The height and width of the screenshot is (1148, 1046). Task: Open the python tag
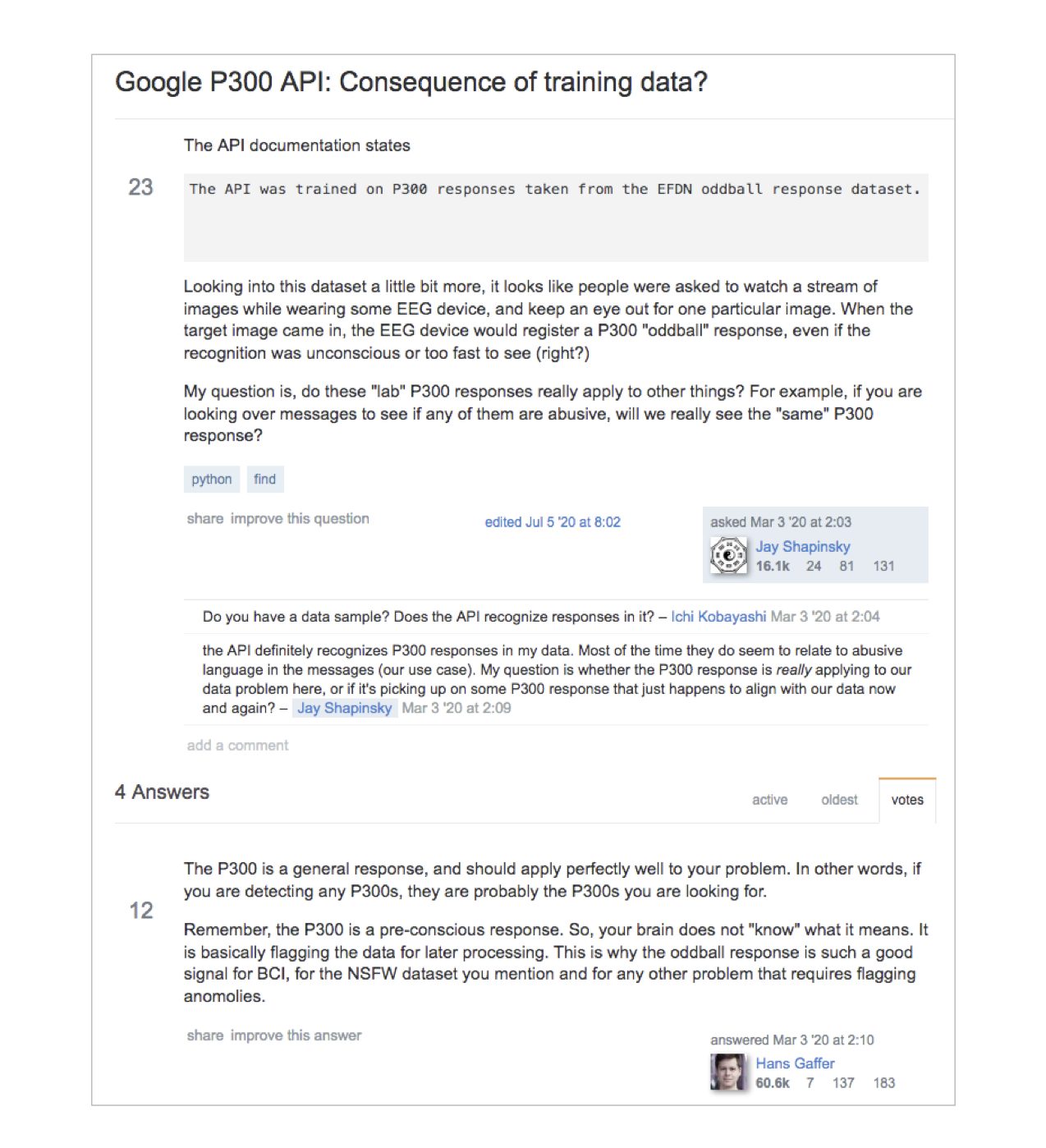coord(212,480)
